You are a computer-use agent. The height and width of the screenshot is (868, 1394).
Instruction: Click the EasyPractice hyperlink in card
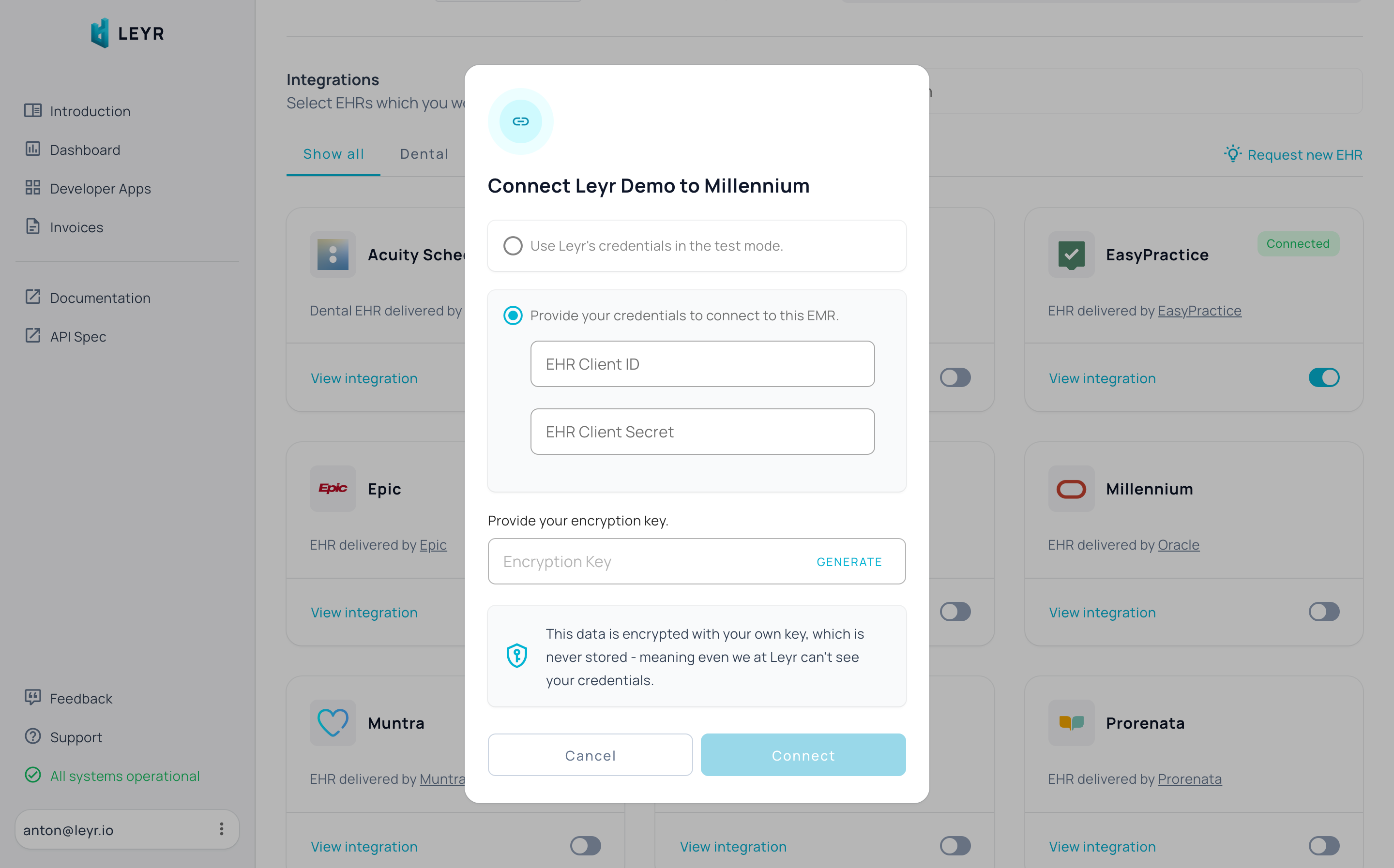[1199, 310]
